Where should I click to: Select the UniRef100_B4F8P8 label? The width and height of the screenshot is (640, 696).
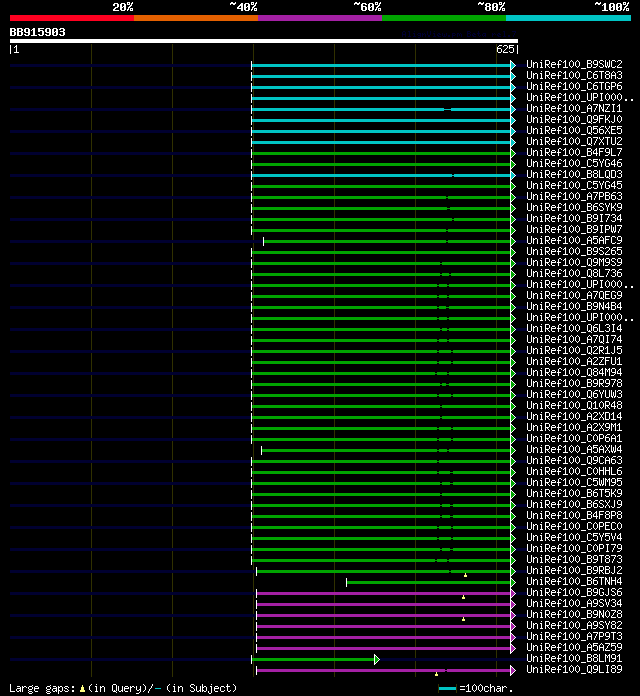(574, 515)
